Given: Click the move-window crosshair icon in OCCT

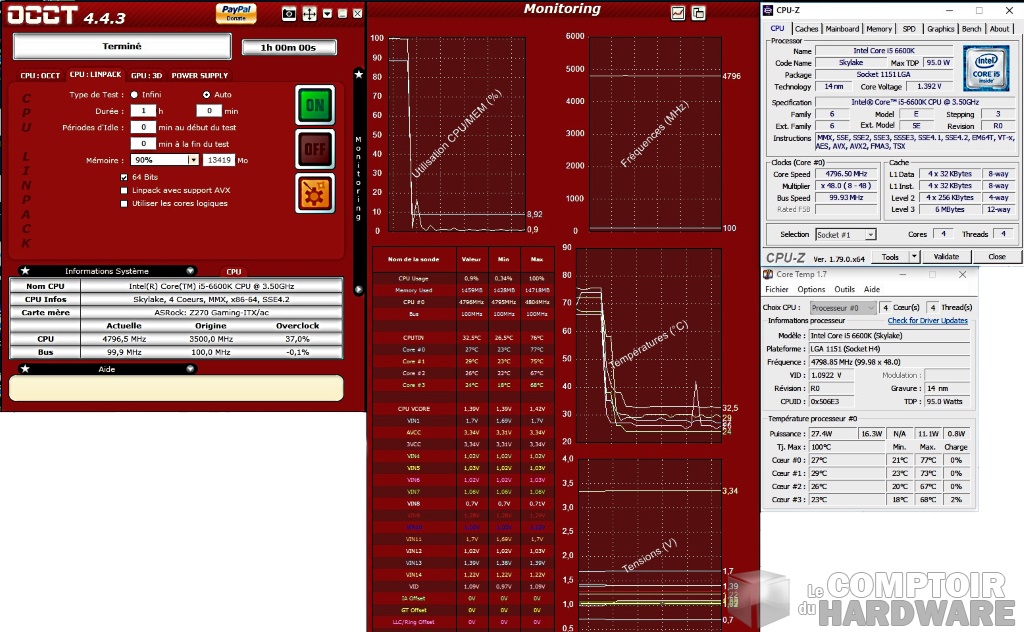Looking at the screenshot, I should point(310,13).
